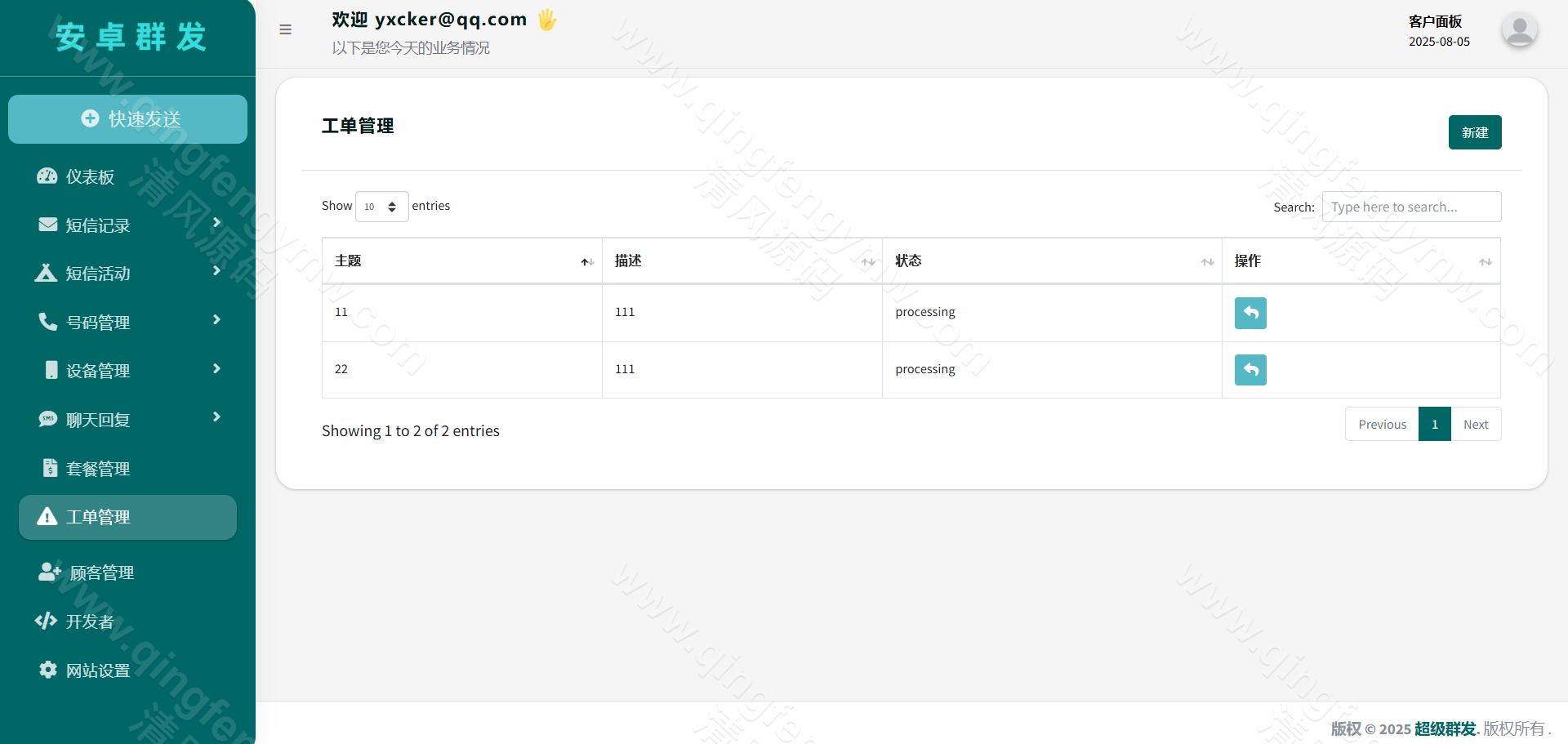Click the 设备管理 device icon

[51, 370]
